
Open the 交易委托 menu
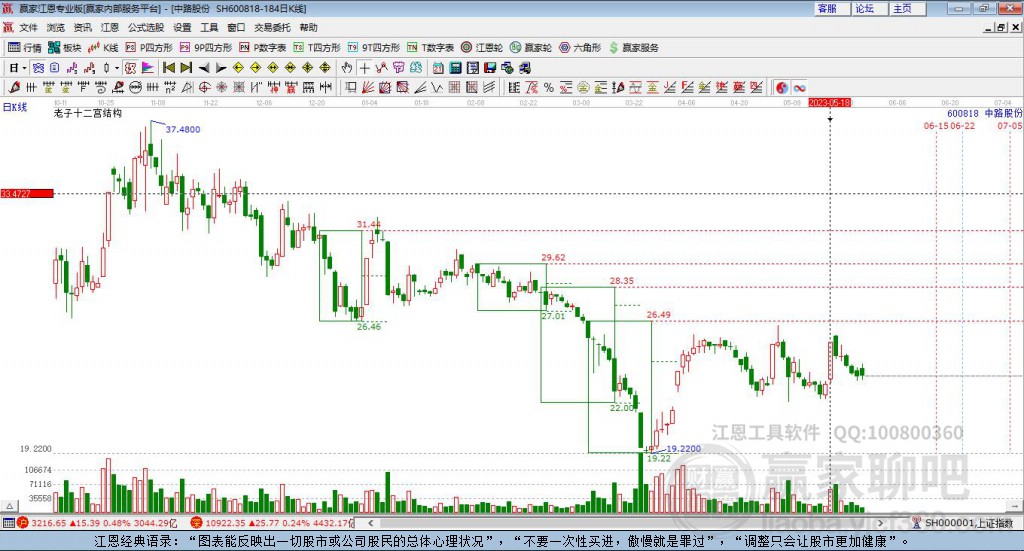(x=272, y=27)
